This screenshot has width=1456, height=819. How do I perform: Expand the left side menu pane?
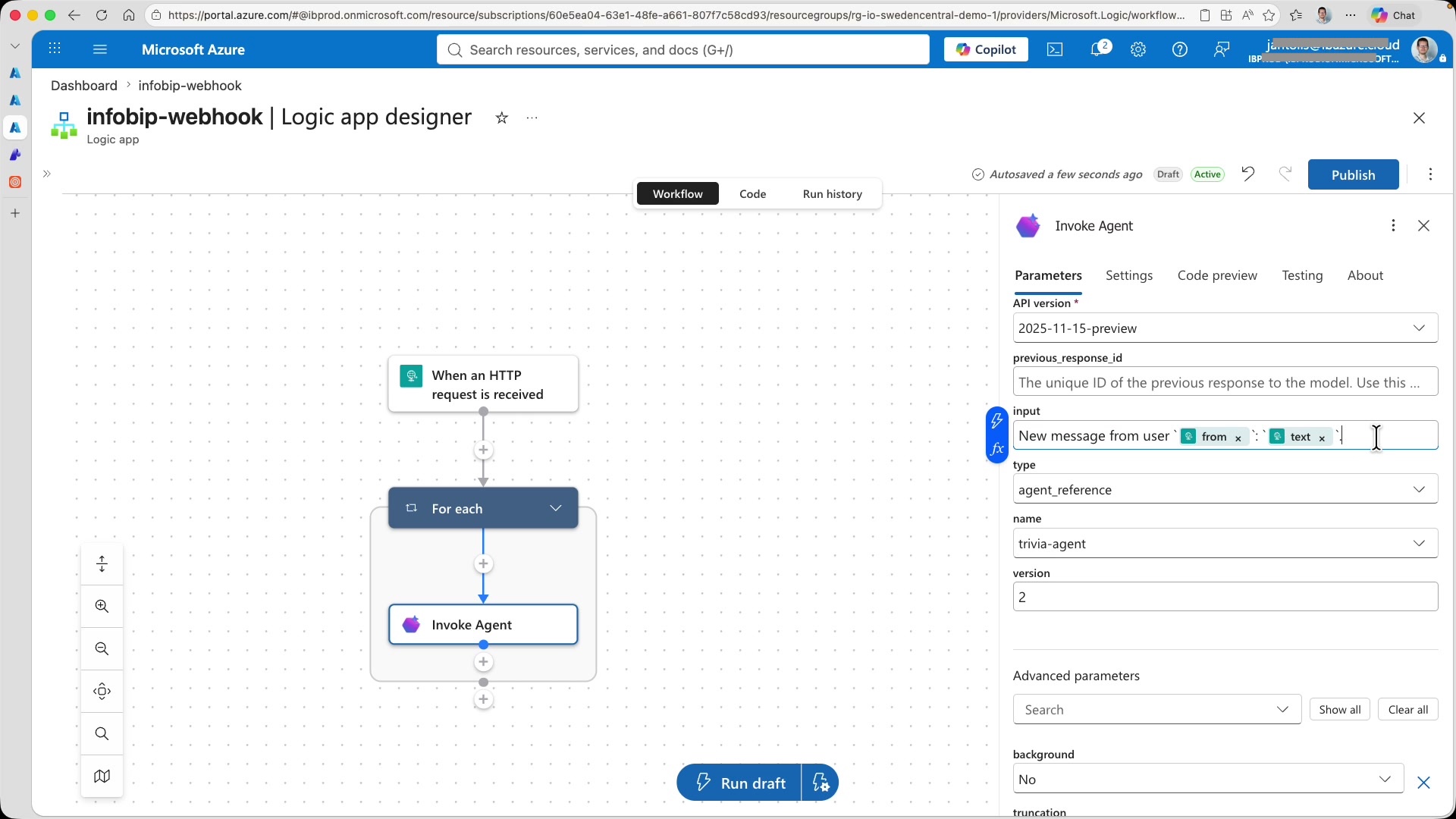point(46,174)
